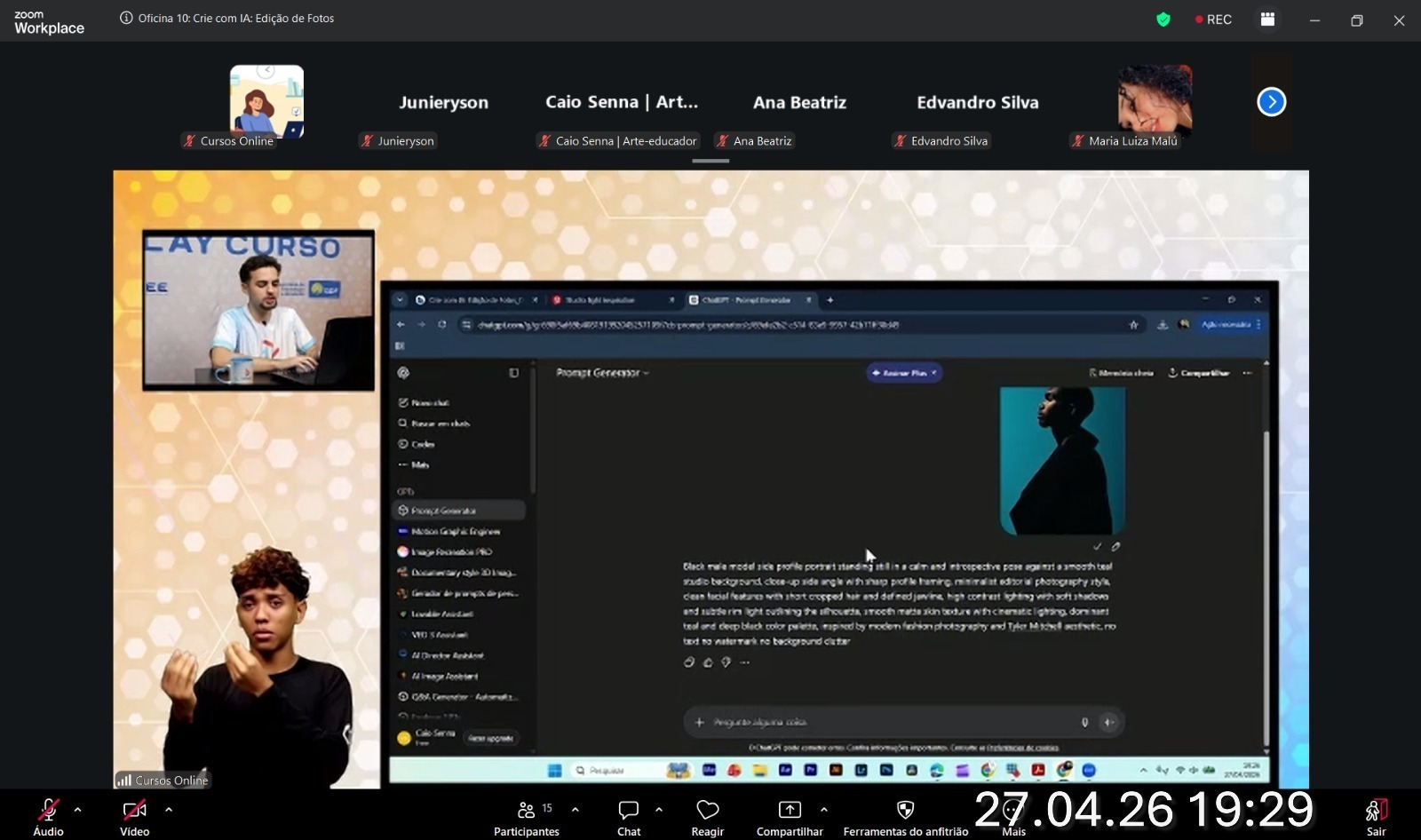Open ChatGPT conversation three-dot options
This screenshot has height=840, width=1421.
click(1247, 373)
